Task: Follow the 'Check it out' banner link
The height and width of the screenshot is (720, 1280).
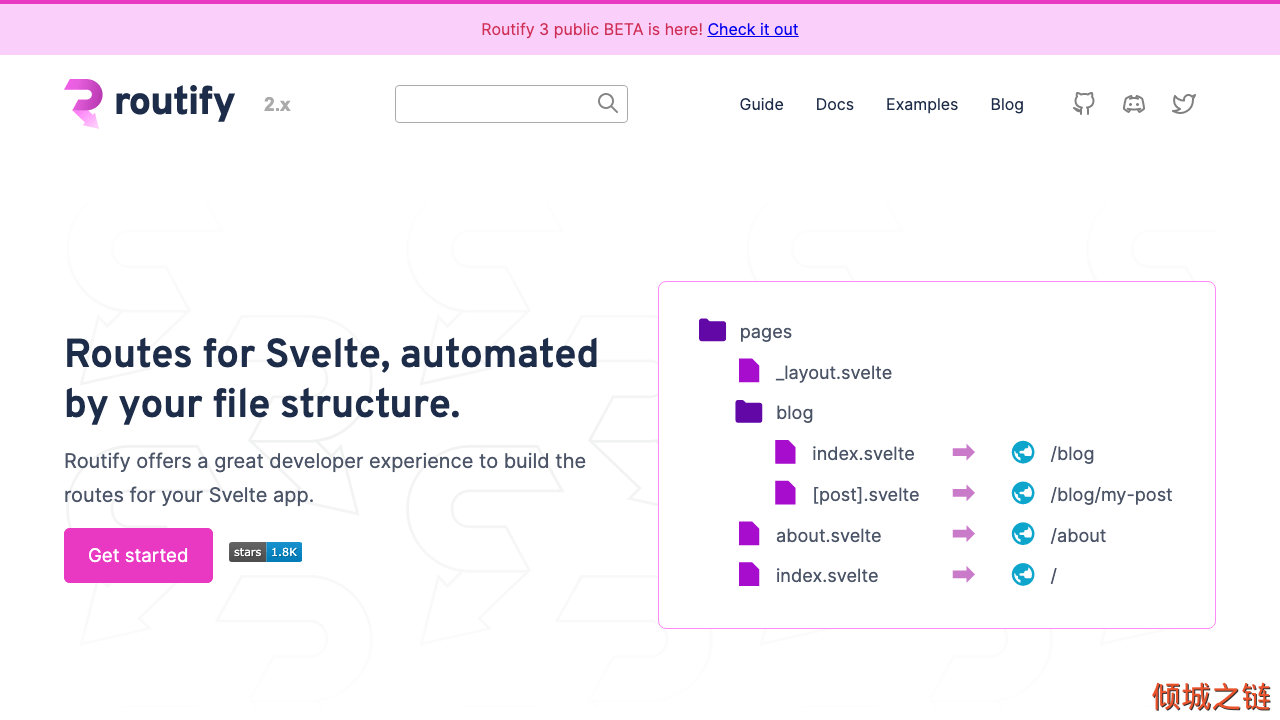Action: tap(753, 30)
